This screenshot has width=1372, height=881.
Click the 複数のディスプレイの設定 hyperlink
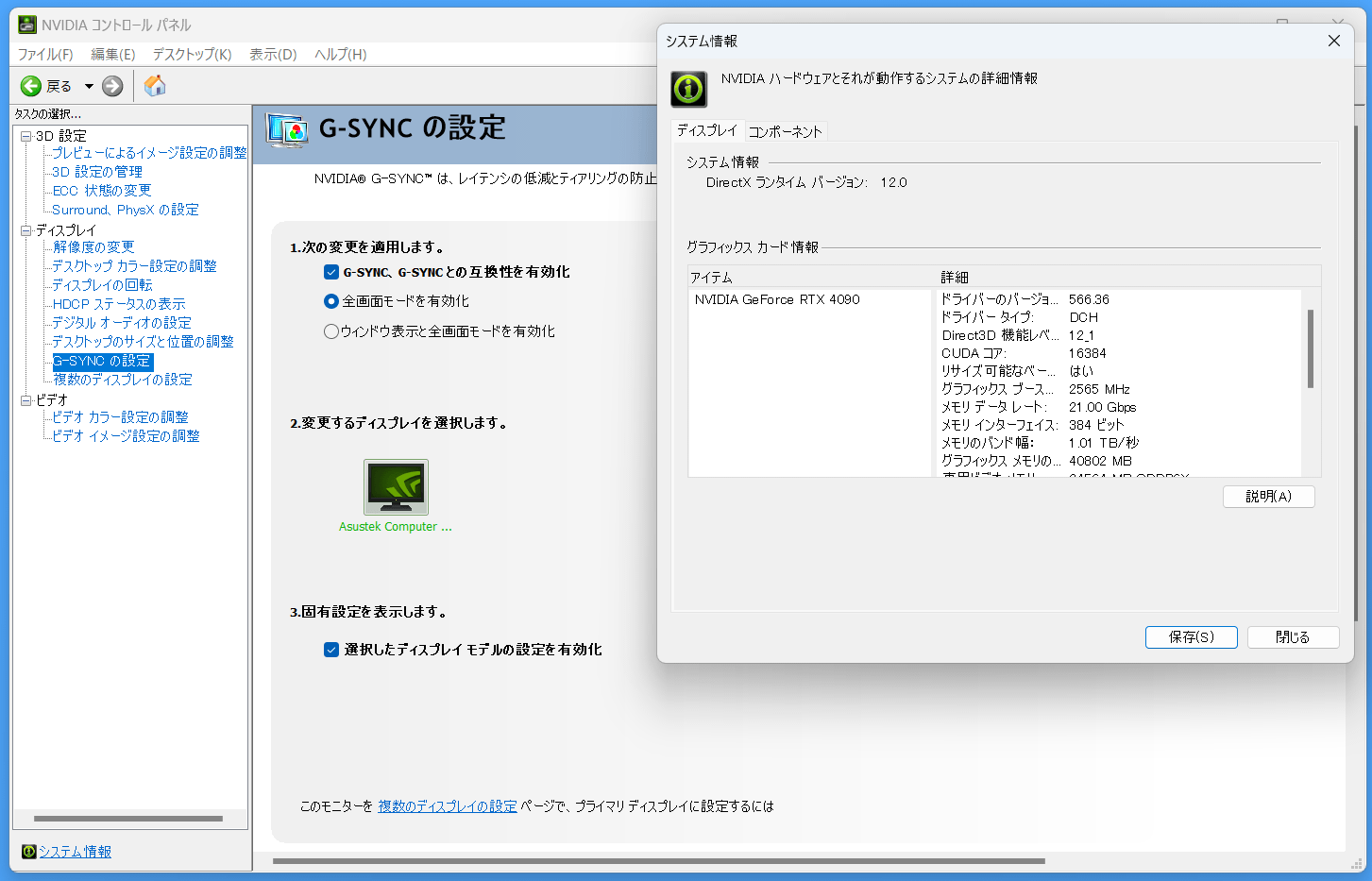(448, 806)
